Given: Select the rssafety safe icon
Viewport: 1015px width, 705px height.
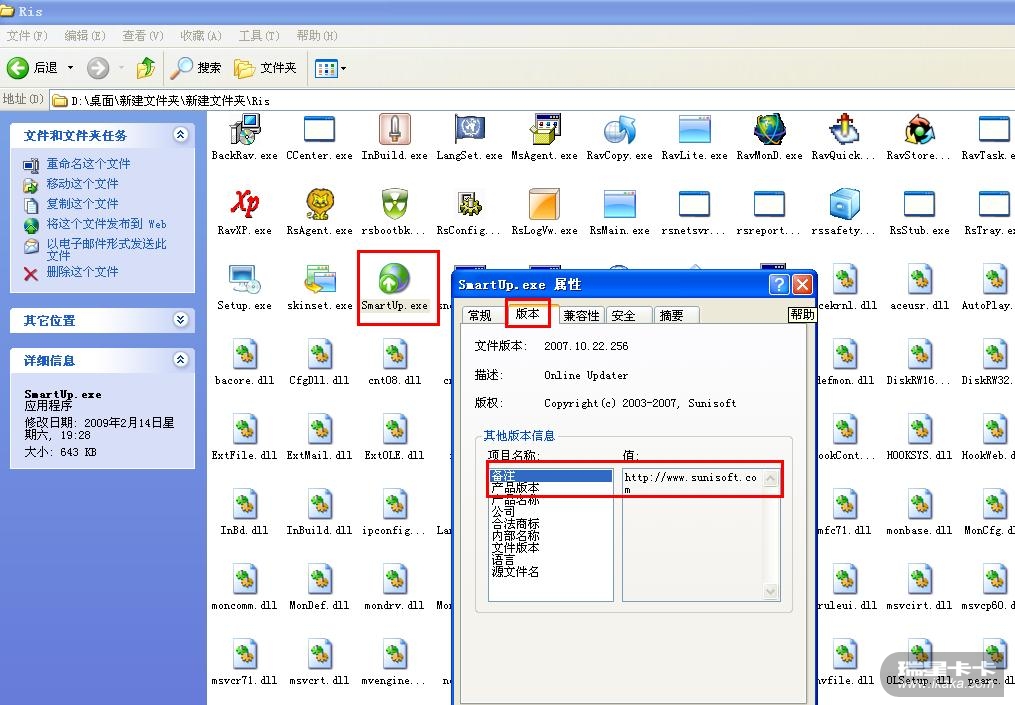Looking at the screenshot, I should pos(844,204).
